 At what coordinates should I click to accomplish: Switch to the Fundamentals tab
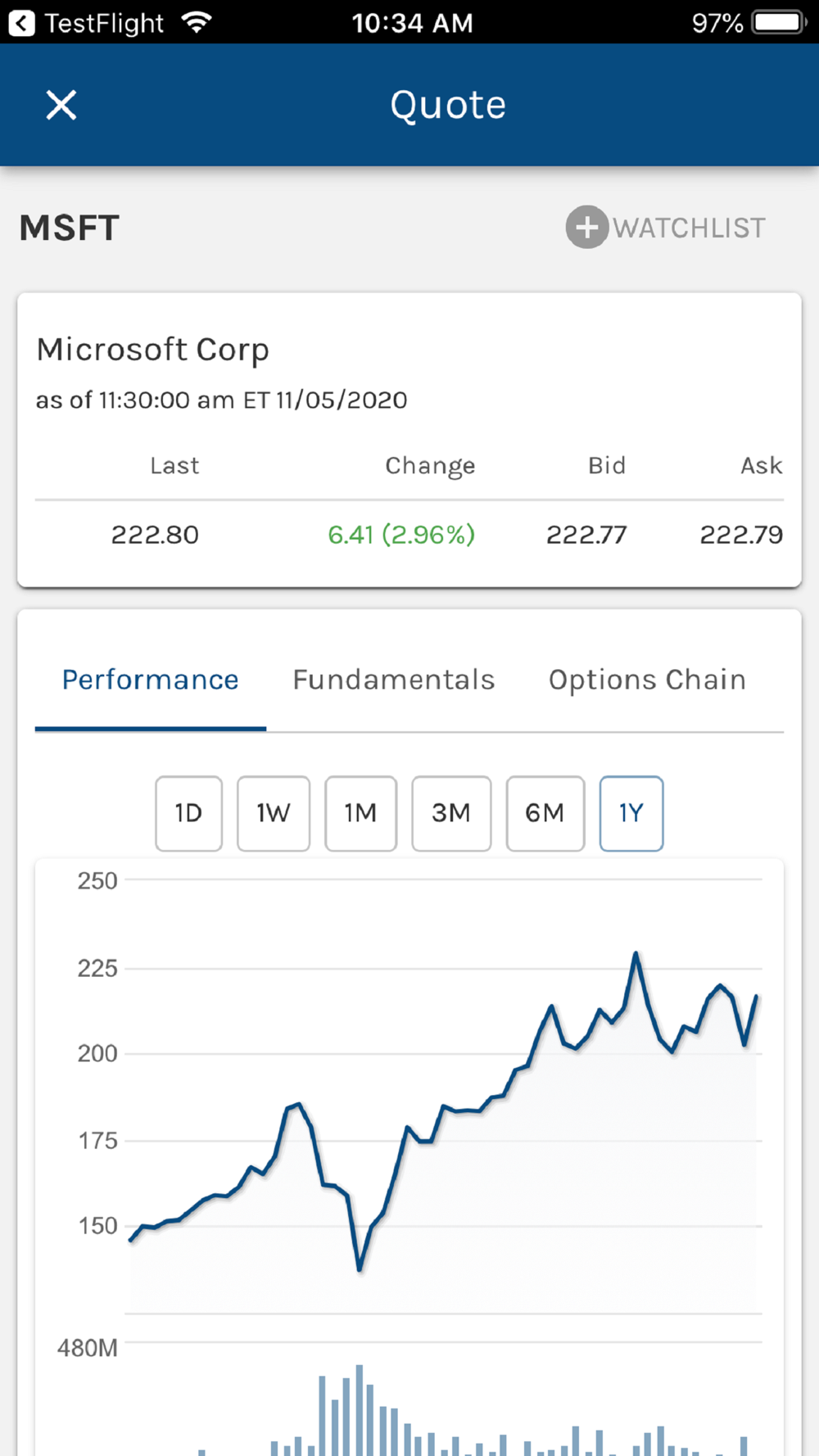pyautogui.click(x=394, y=680)
